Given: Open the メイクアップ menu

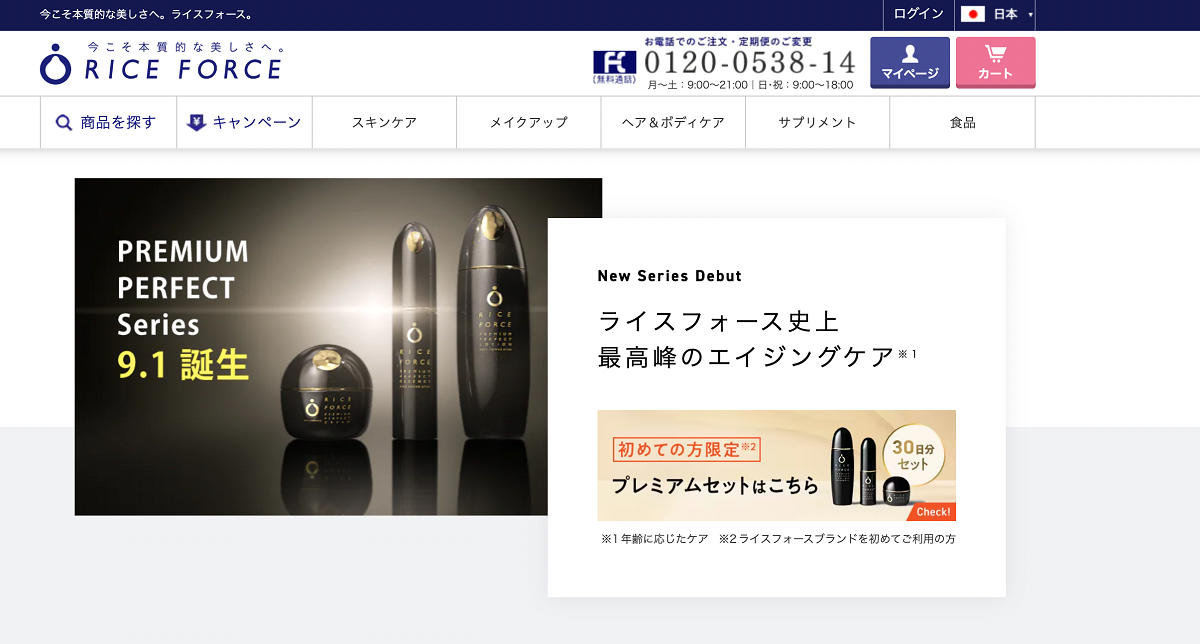Looking at the screenshot, I should pyautogui.click(x=528, y=123).
